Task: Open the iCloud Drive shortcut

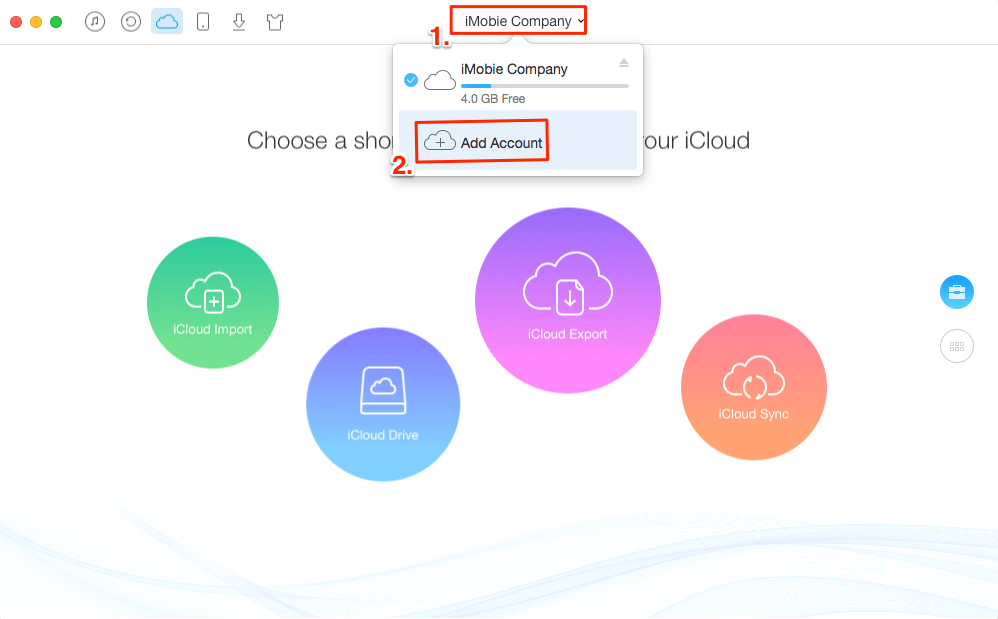Action: click(x=383, y=405)
